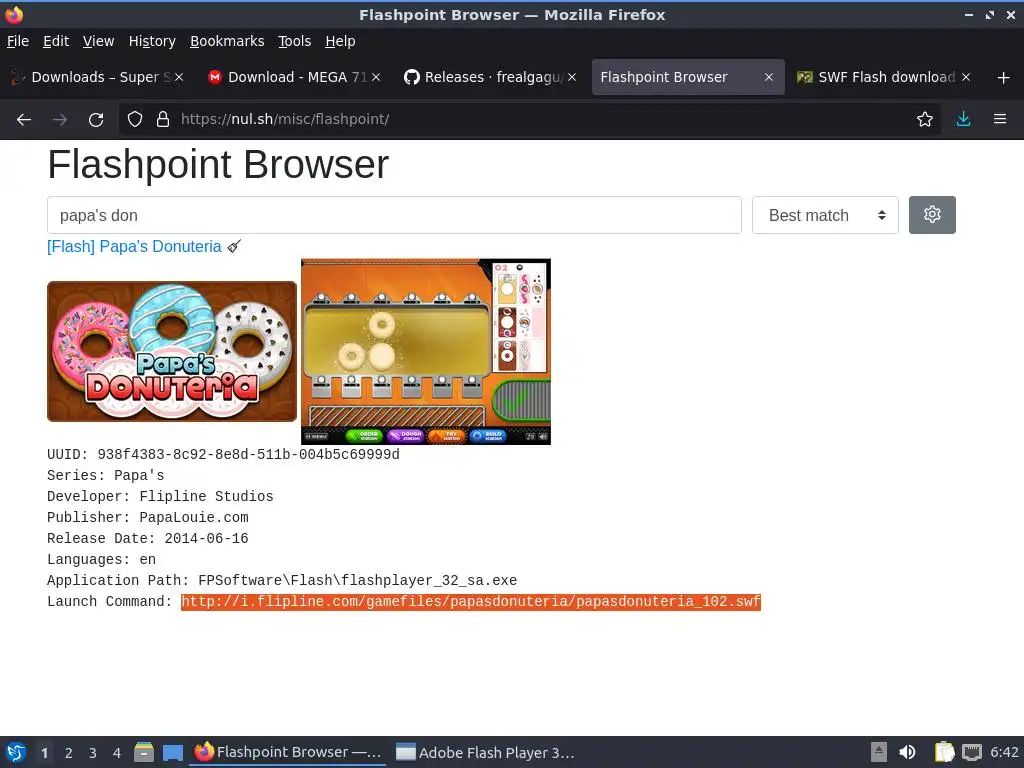Bookmark this page with the star
The height and width of the screenshot is (768, 1024).
pos(925,119)
